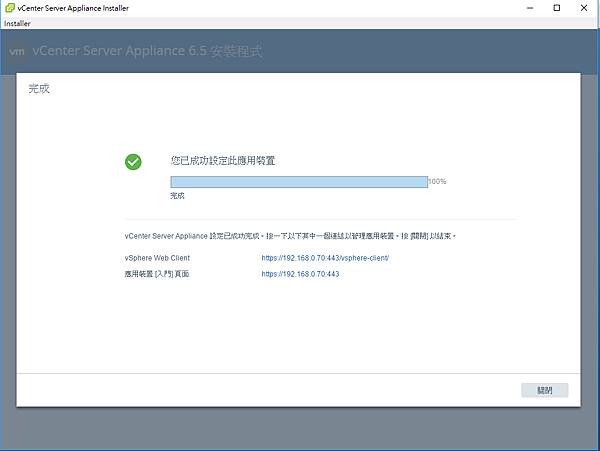
Task: Click the 應用裝置 [入門] 頁面 label
Action: click(157, 274)
